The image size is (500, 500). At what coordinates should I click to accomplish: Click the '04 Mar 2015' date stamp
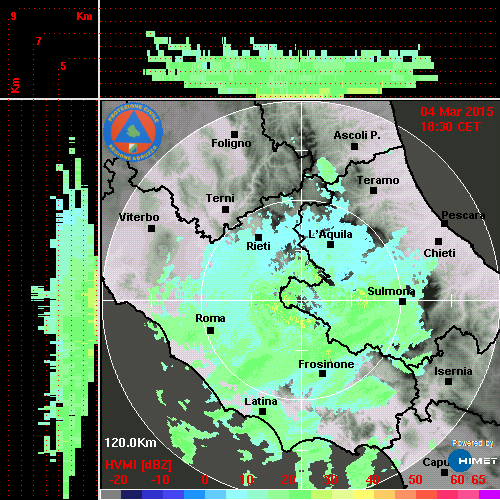(x=457, y=112)
